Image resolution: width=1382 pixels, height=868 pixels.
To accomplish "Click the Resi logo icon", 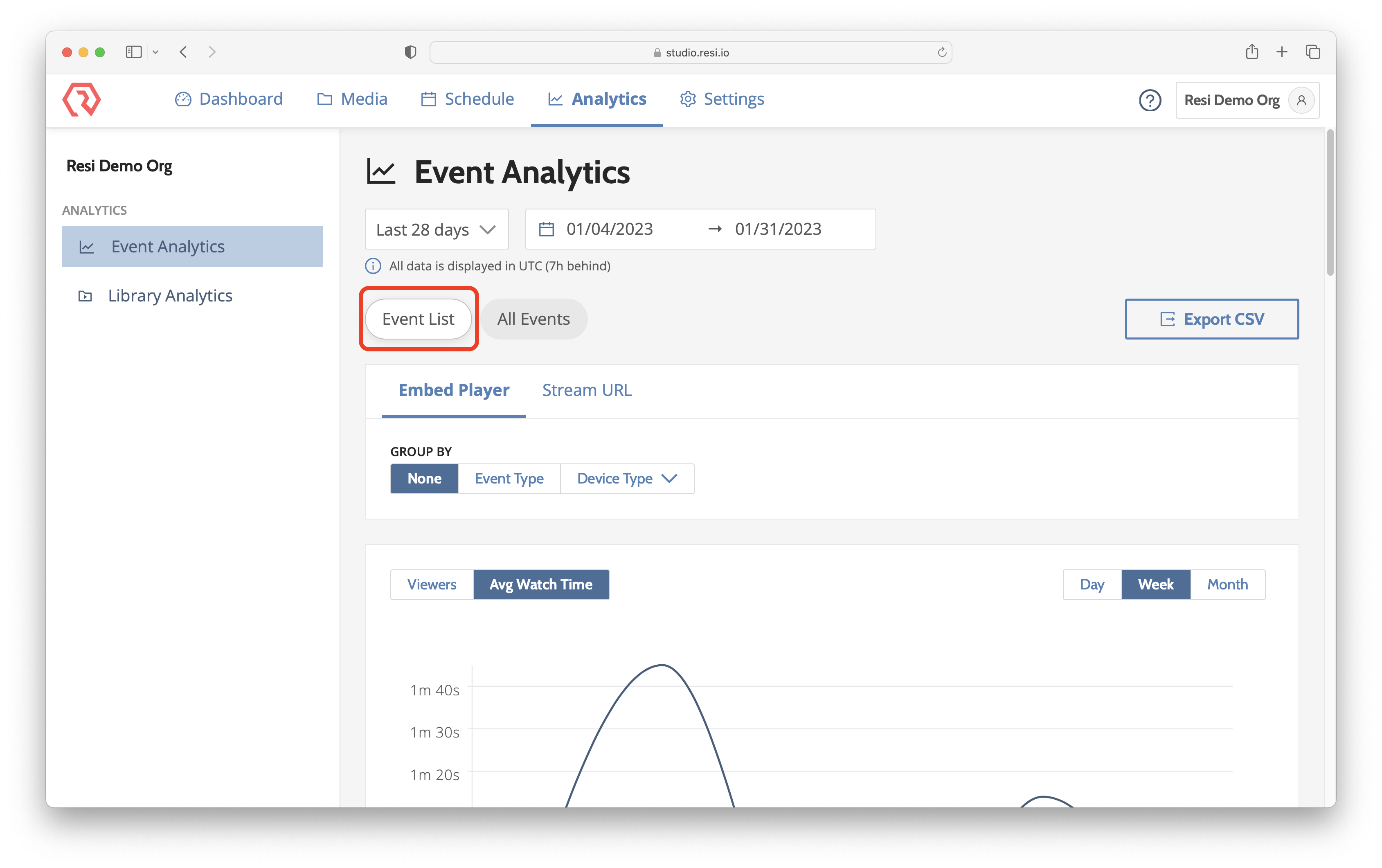I will 81,99.
